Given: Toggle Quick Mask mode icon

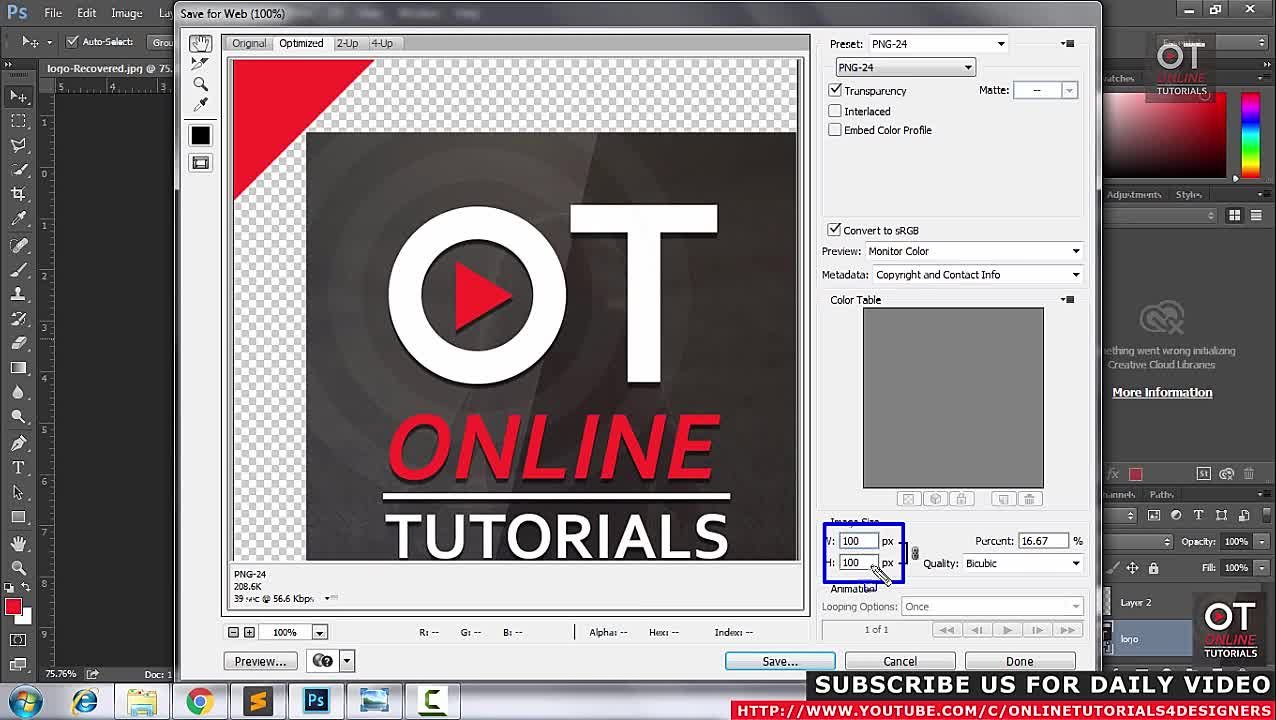Looking at the screenshot, I should (19, 640).
